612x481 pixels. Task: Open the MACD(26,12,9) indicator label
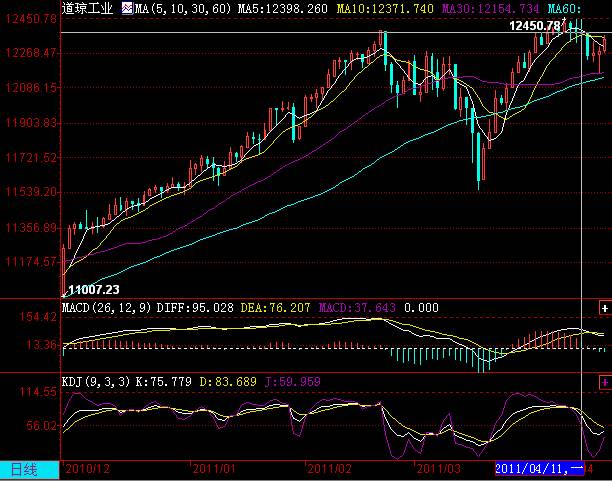(x=107, y=308)
